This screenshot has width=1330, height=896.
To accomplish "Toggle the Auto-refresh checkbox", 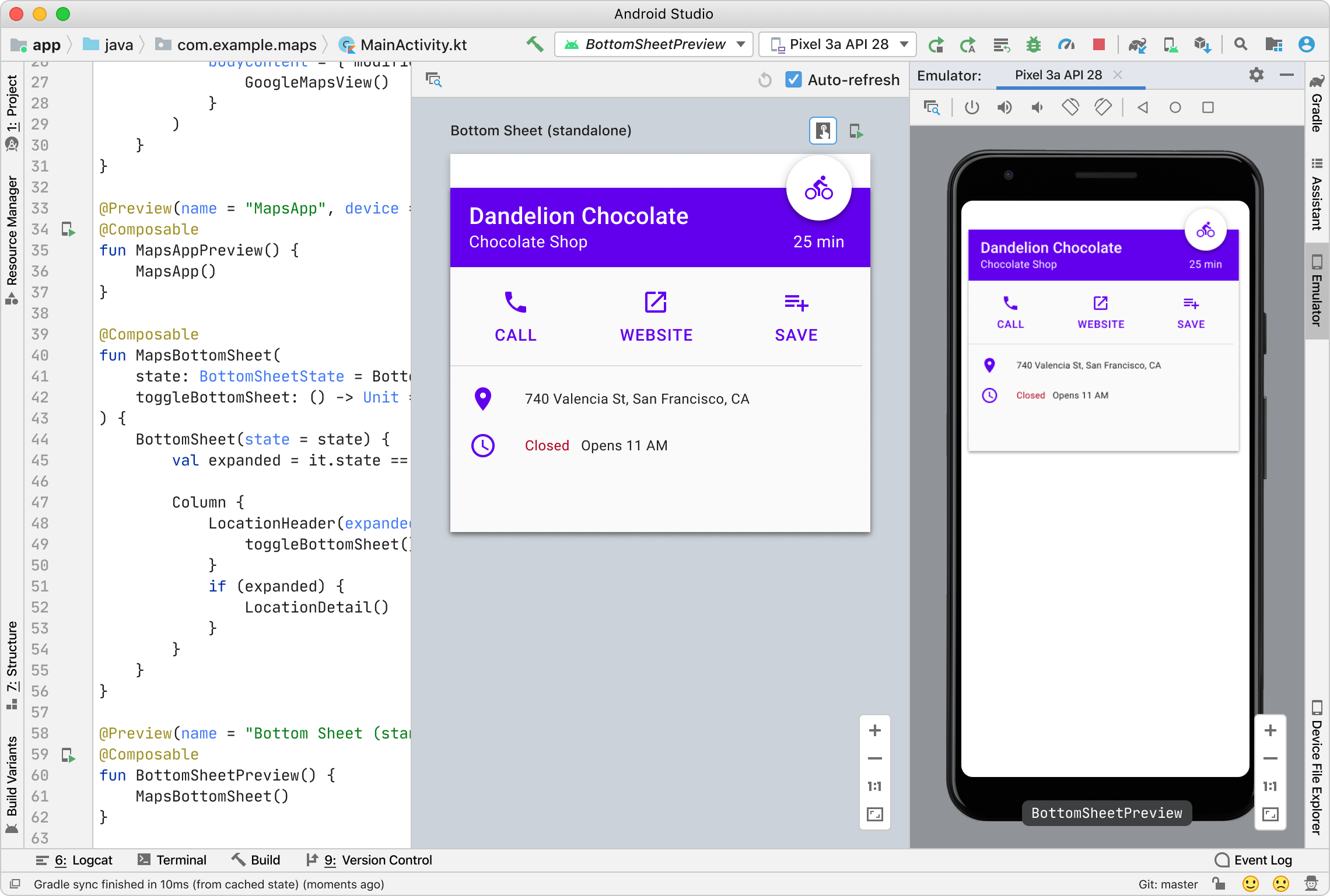I will click(x=793, y=79).
